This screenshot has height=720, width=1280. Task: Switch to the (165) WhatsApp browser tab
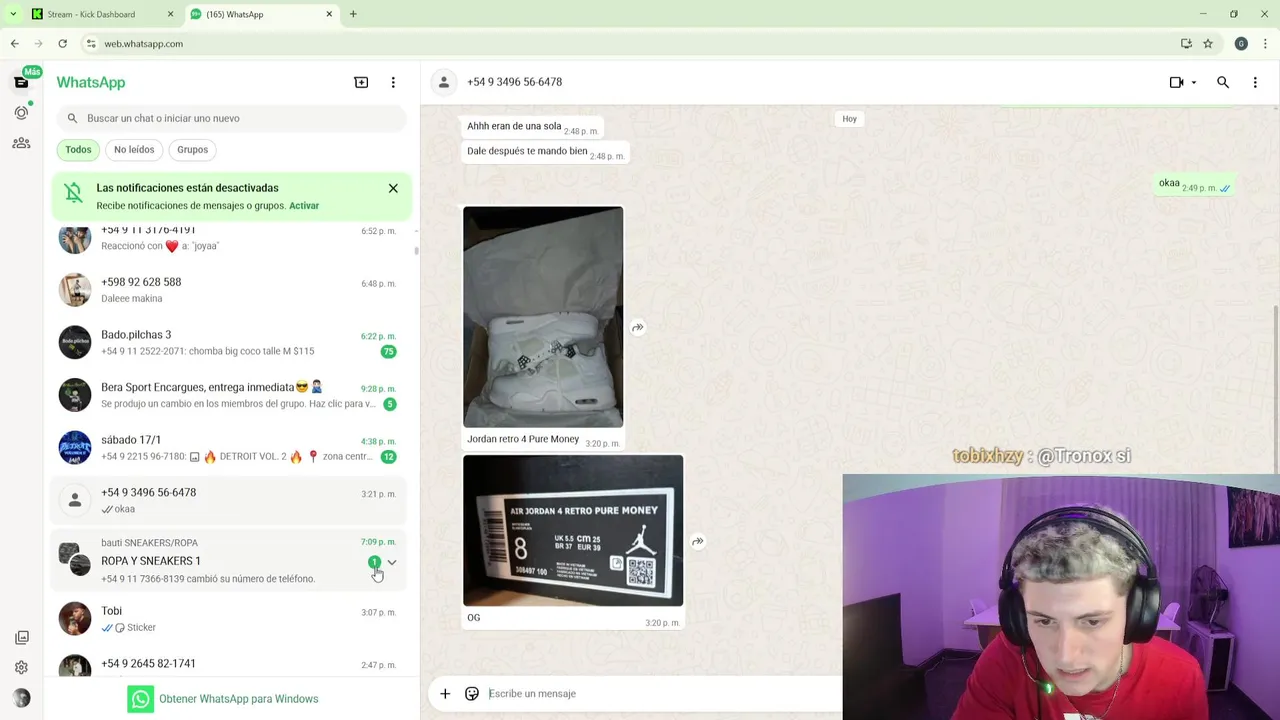click(x=260, y=14)
